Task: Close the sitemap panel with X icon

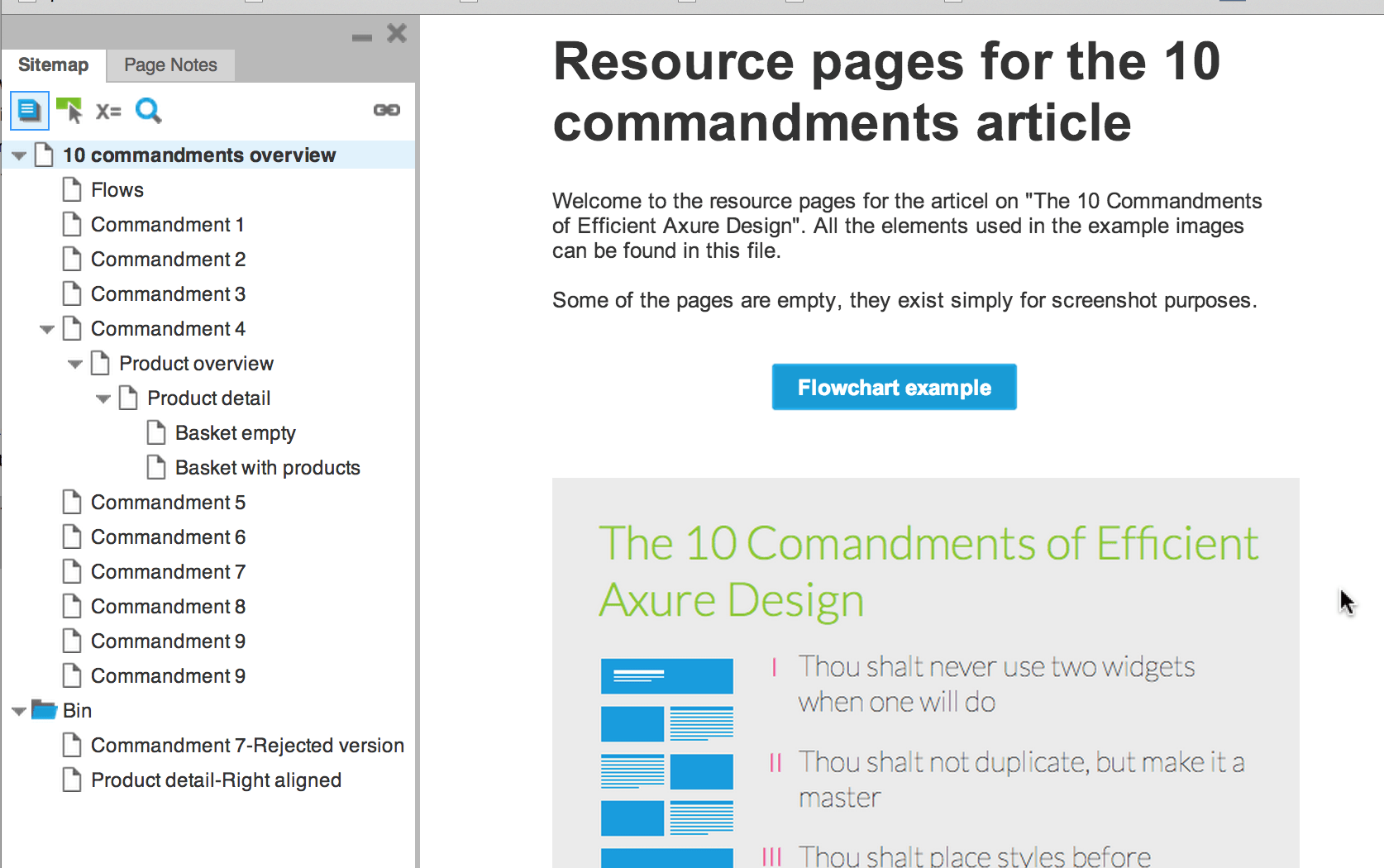Action: [x=397, y=33]
